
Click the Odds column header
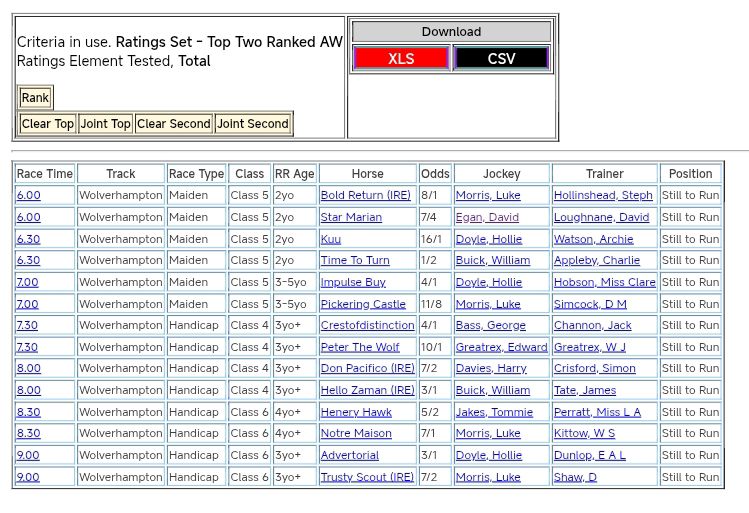click(x=434, y=174)
